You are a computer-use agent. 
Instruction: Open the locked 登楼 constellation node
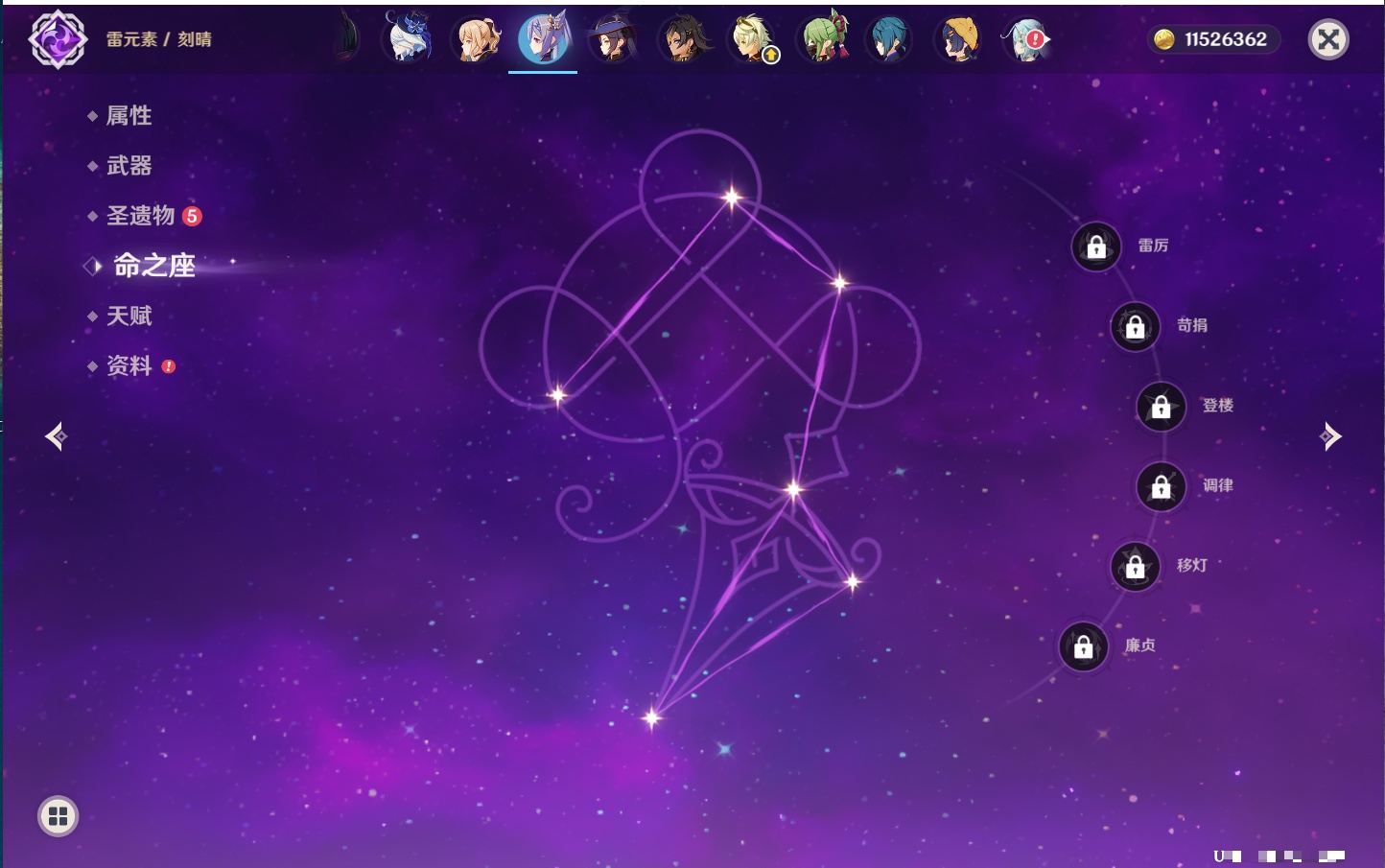[x=1162, y=406]
